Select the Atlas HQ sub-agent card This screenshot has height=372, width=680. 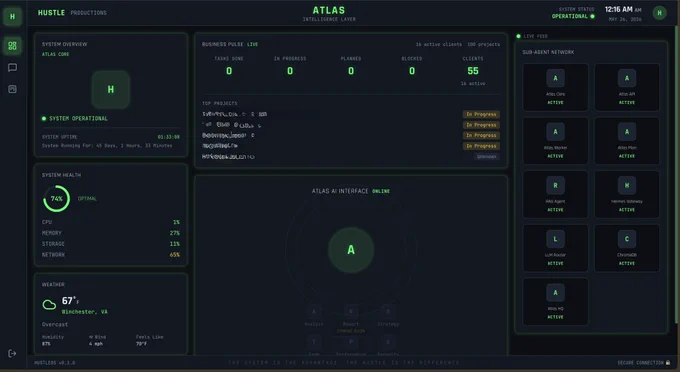point(556,302)
